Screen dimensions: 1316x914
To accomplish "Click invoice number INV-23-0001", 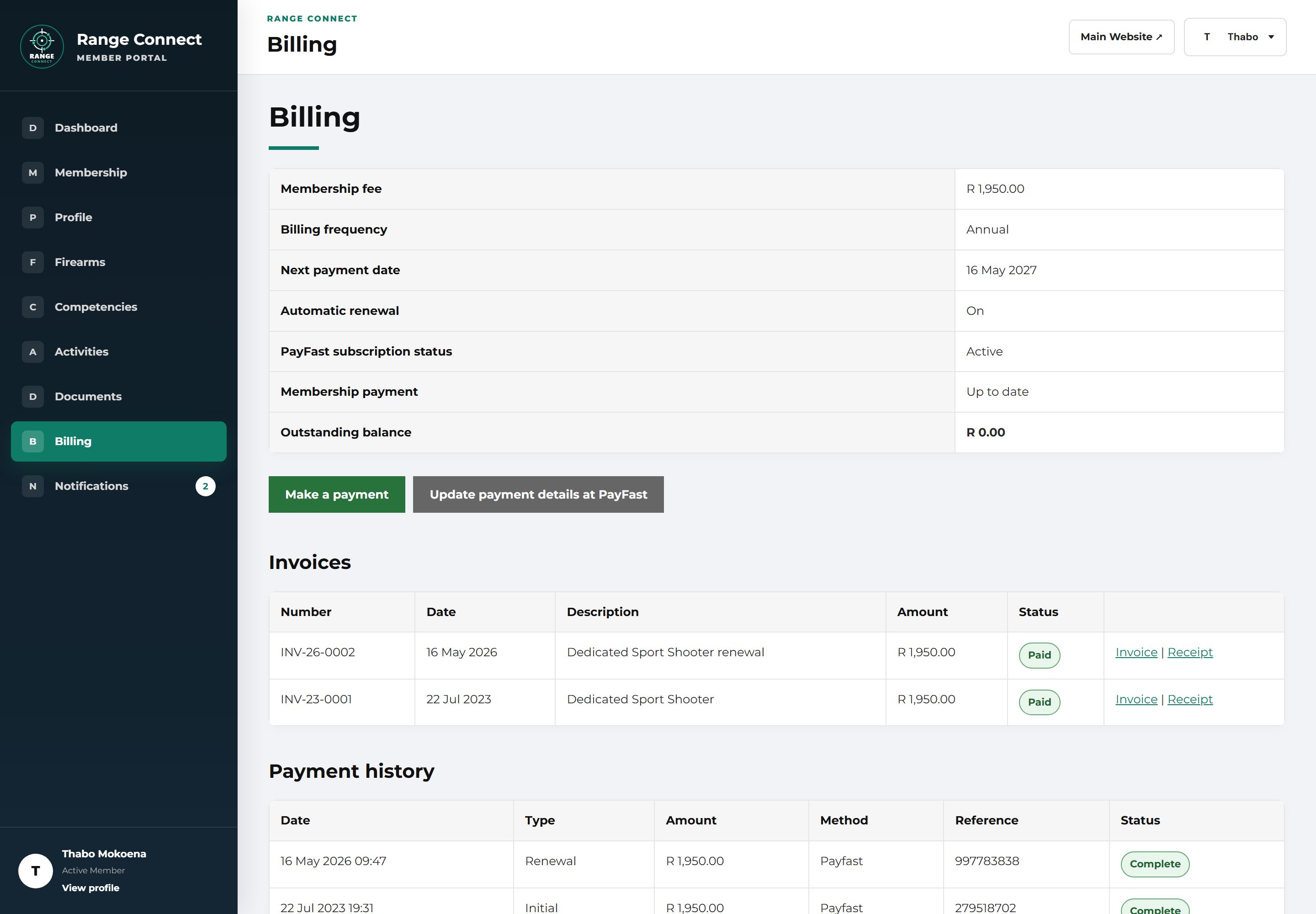I will coord(316,699).
